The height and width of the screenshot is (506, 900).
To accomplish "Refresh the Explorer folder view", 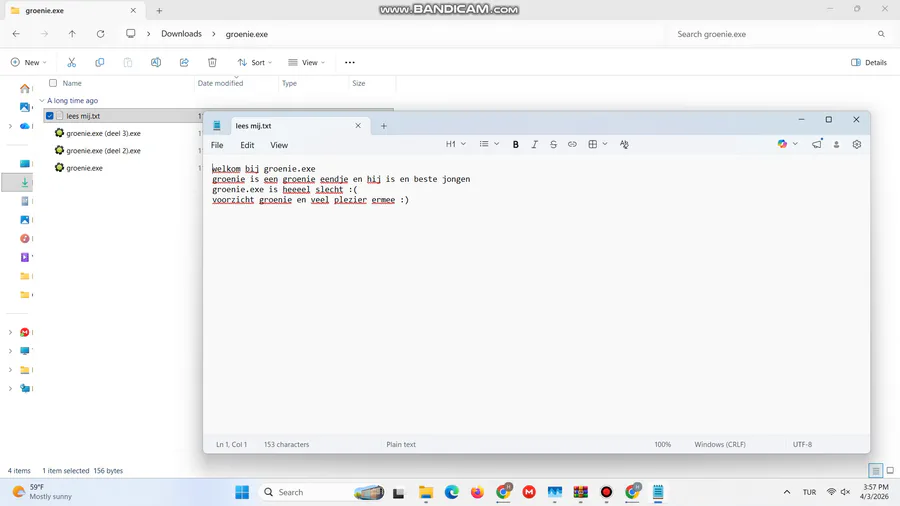I will tap(100, 34).
